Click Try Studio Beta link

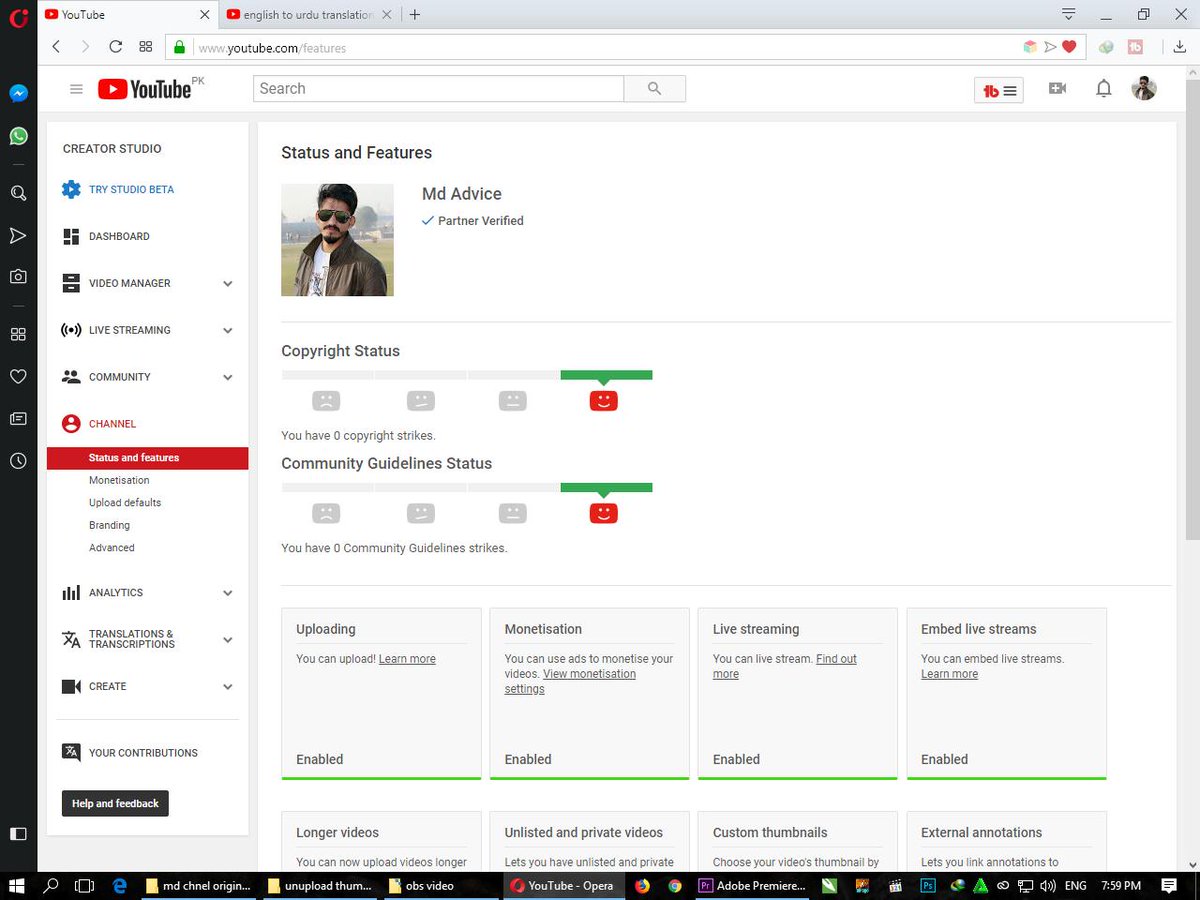click(x=131, y=190)
